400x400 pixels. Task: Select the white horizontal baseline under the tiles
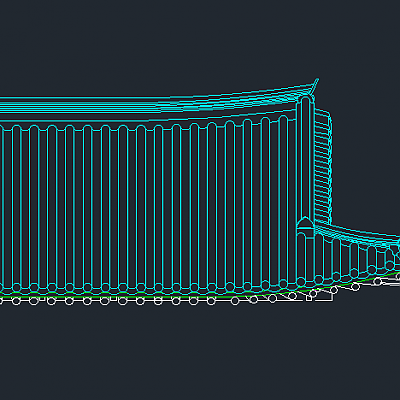coord(110,301)
